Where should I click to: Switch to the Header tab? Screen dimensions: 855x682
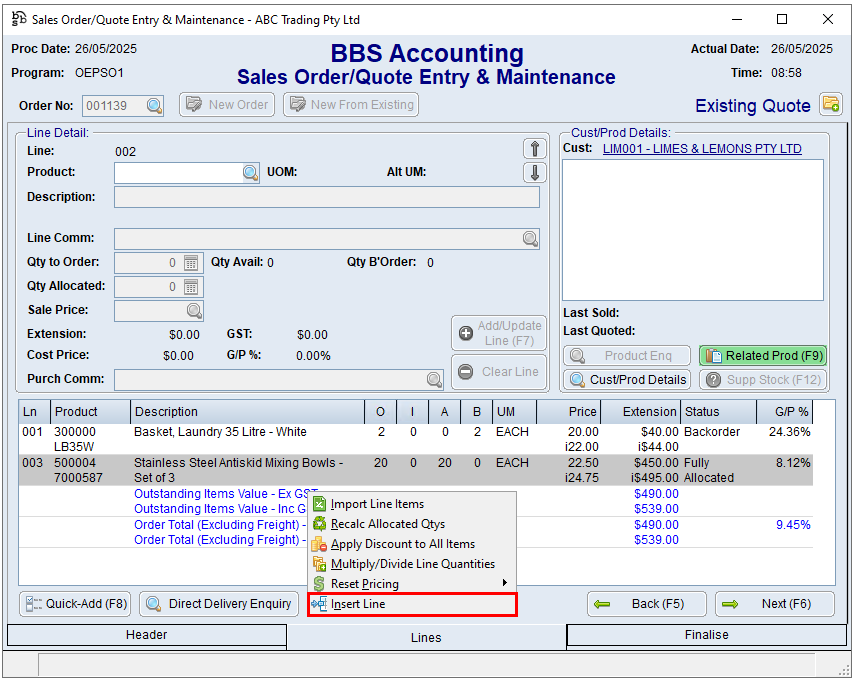click(x=146, y=635)
